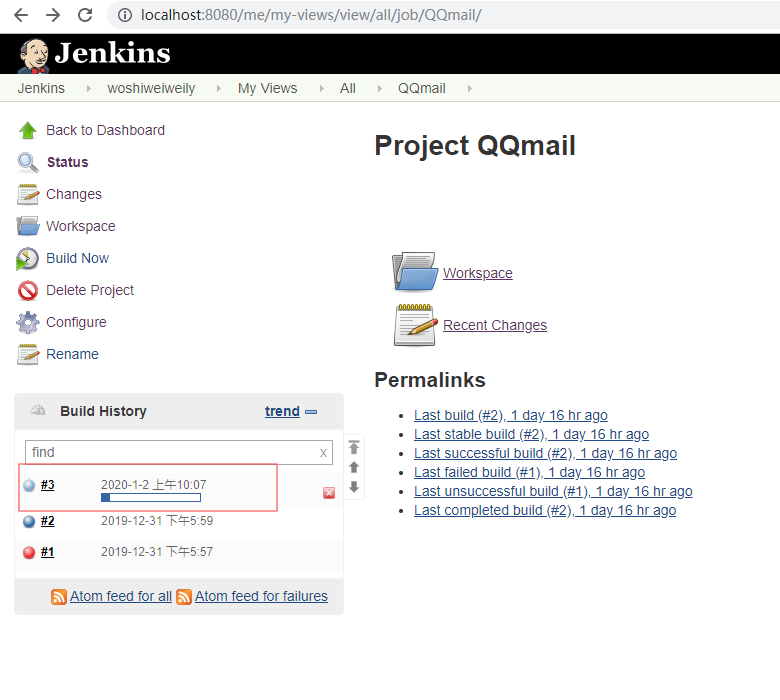Open build #3 link
Image resolution: width=780 pixels, height=700 pixels.
[x=47, y=485]
